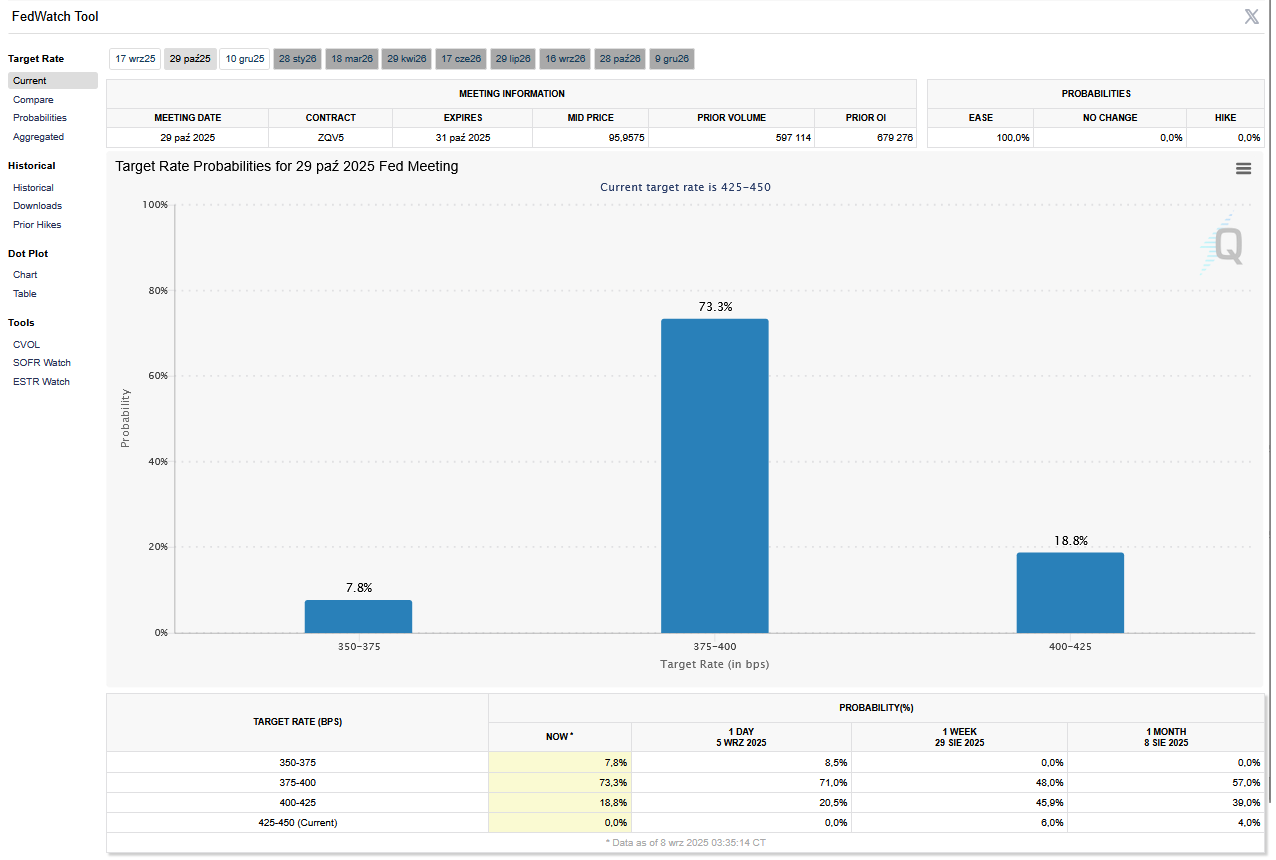
Task: Select the 17 wrz25 meeting tab
Action: tap(135, 59)
